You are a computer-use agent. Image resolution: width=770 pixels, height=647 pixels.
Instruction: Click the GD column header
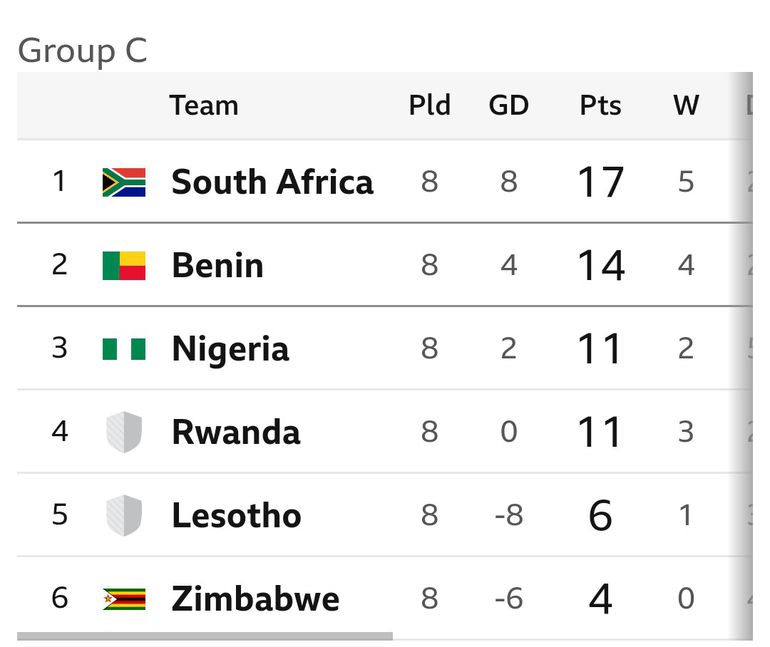(x=508, y=105)
